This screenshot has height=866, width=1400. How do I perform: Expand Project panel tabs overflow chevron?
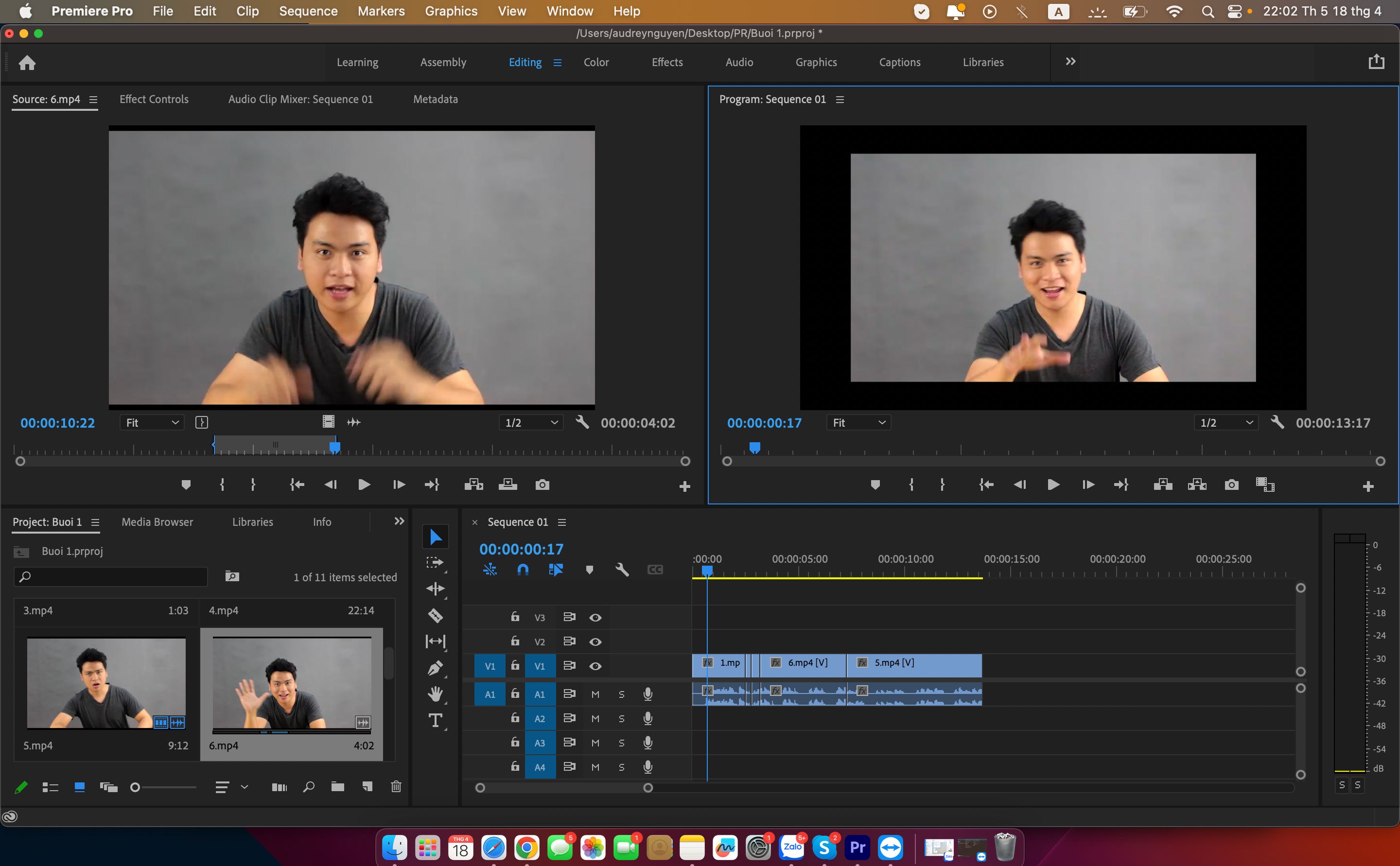(x=399, y=521)
